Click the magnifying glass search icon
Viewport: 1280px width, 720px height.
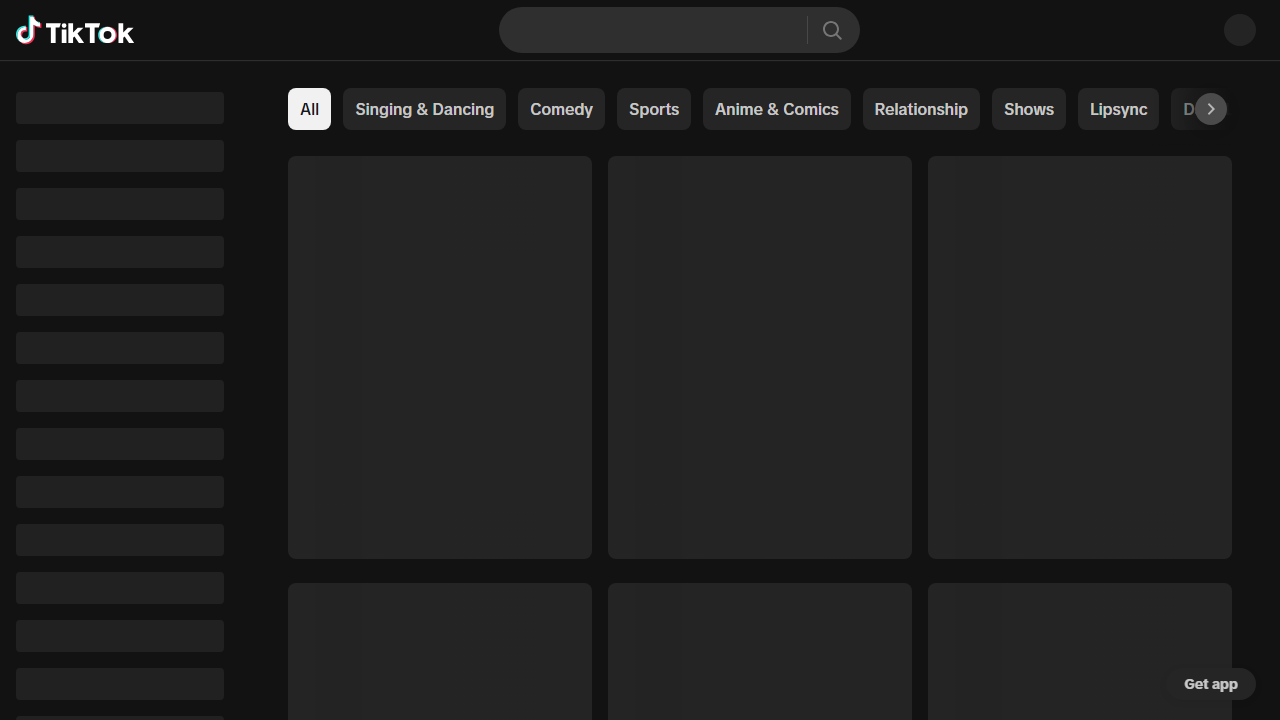point(832,30)
